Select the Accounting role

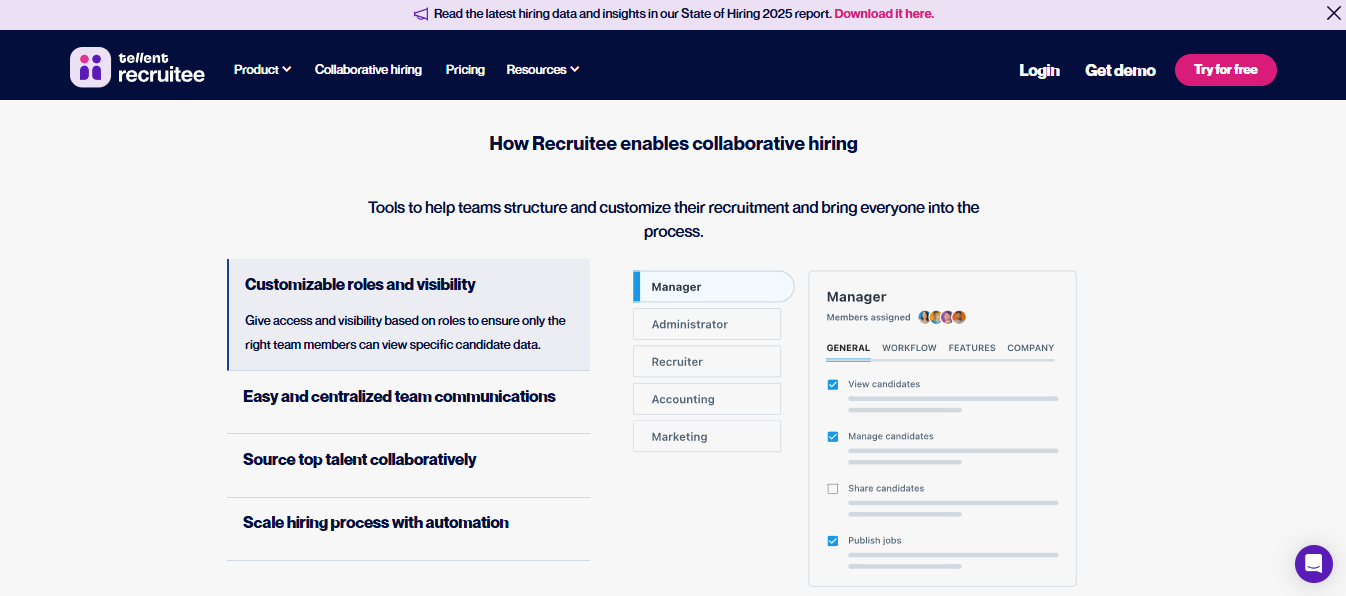(707, 399)
